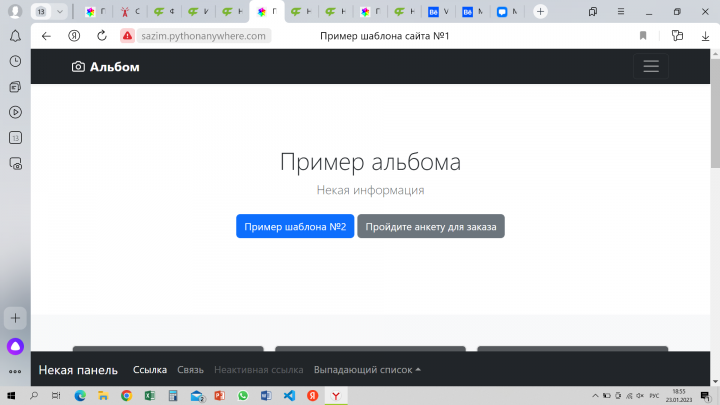The height and width of the screenshot is (405, 720).
Task: Launch Google Chrome from taskbar
Action: (x=126, y=396)
